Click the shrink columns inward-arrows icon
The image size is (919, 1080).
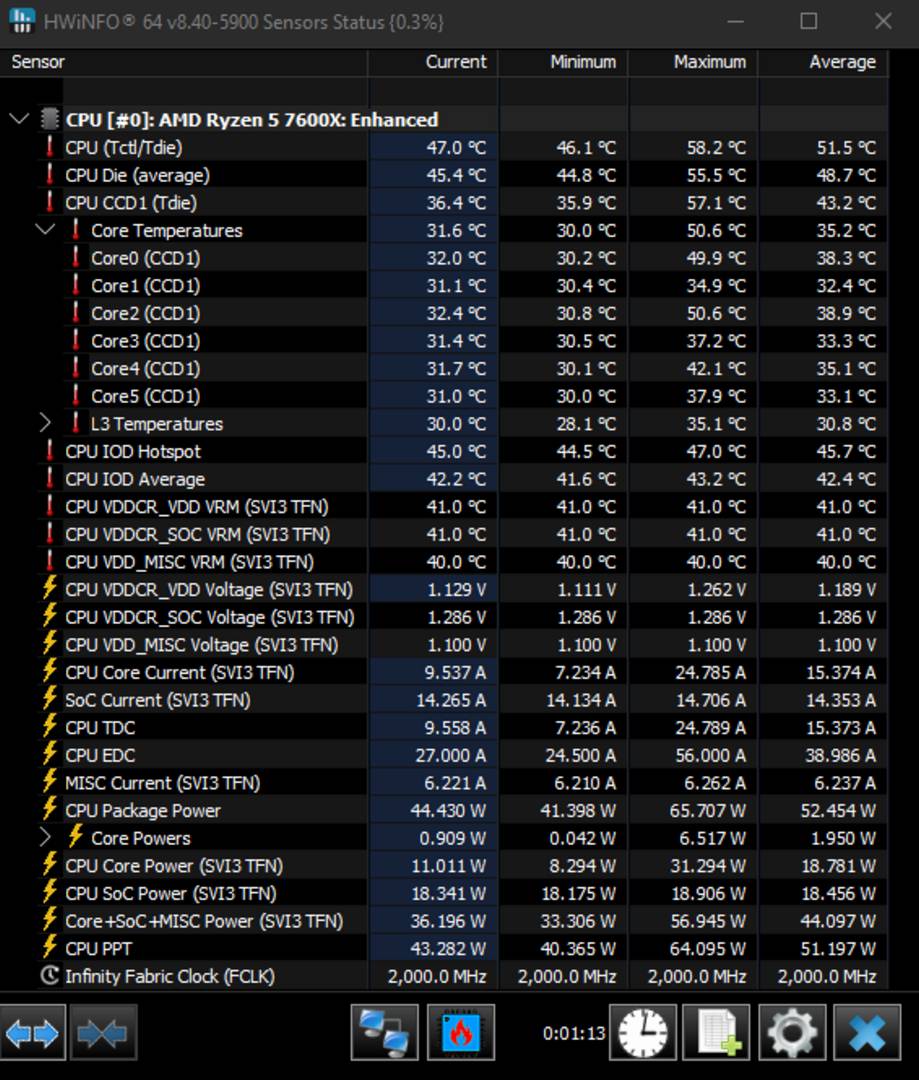point(103,1032)
